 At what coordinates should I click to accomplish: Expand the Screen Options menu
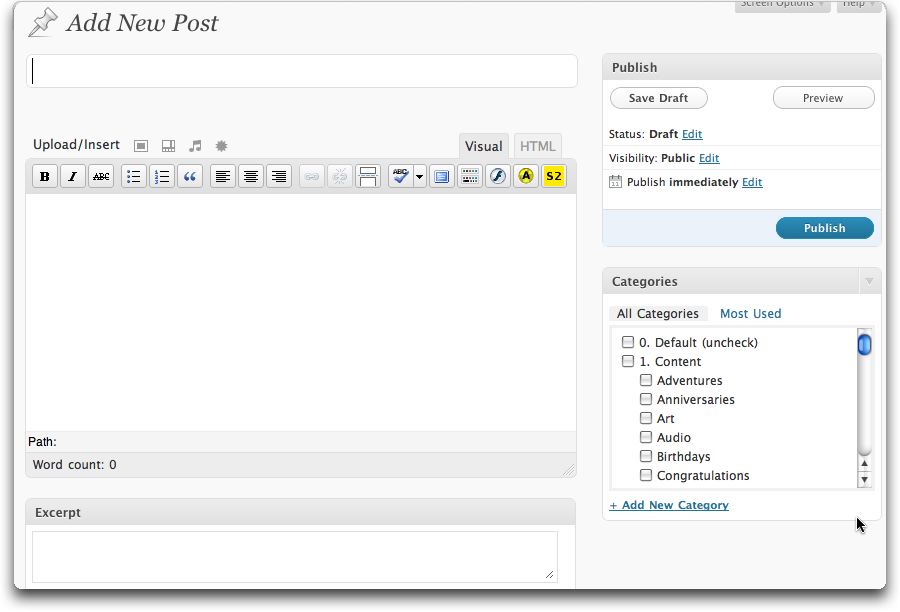click(782, 5)
